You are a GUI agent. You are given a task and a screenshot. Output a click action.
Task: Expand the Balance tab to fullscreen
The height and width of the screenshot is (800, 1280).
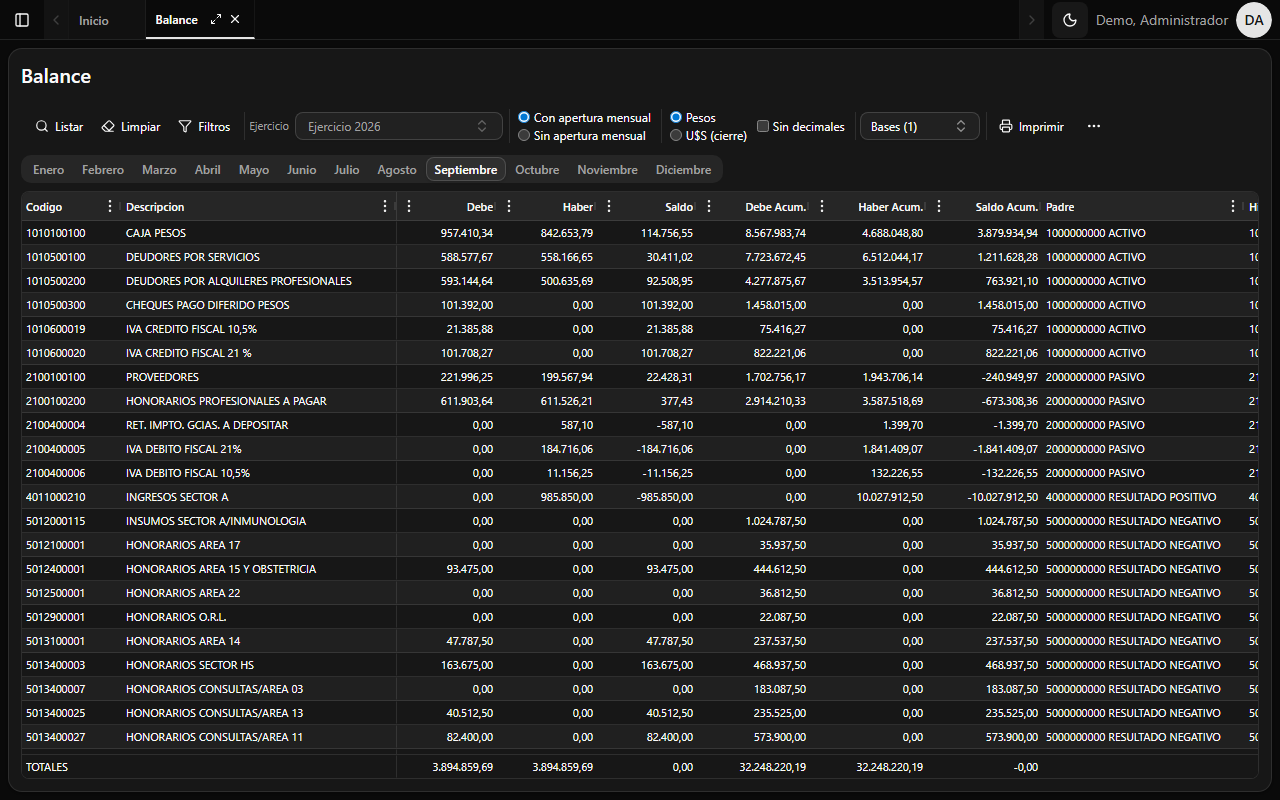pyautogui.click(x=216, y=20)
